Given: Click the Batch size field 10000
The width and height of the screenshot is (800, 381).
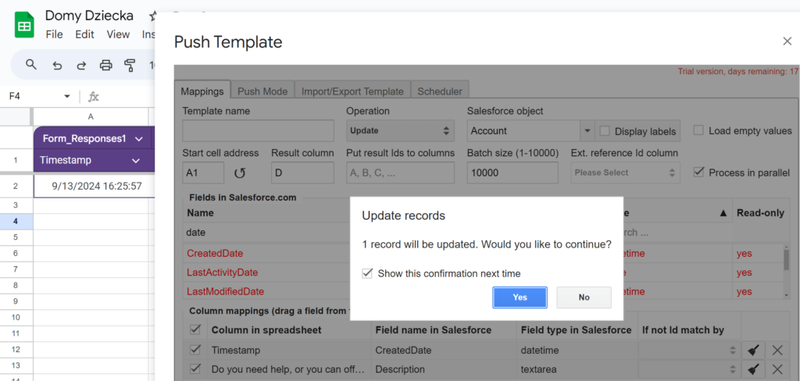Looking at the screenshot, I should pos(512,172).
